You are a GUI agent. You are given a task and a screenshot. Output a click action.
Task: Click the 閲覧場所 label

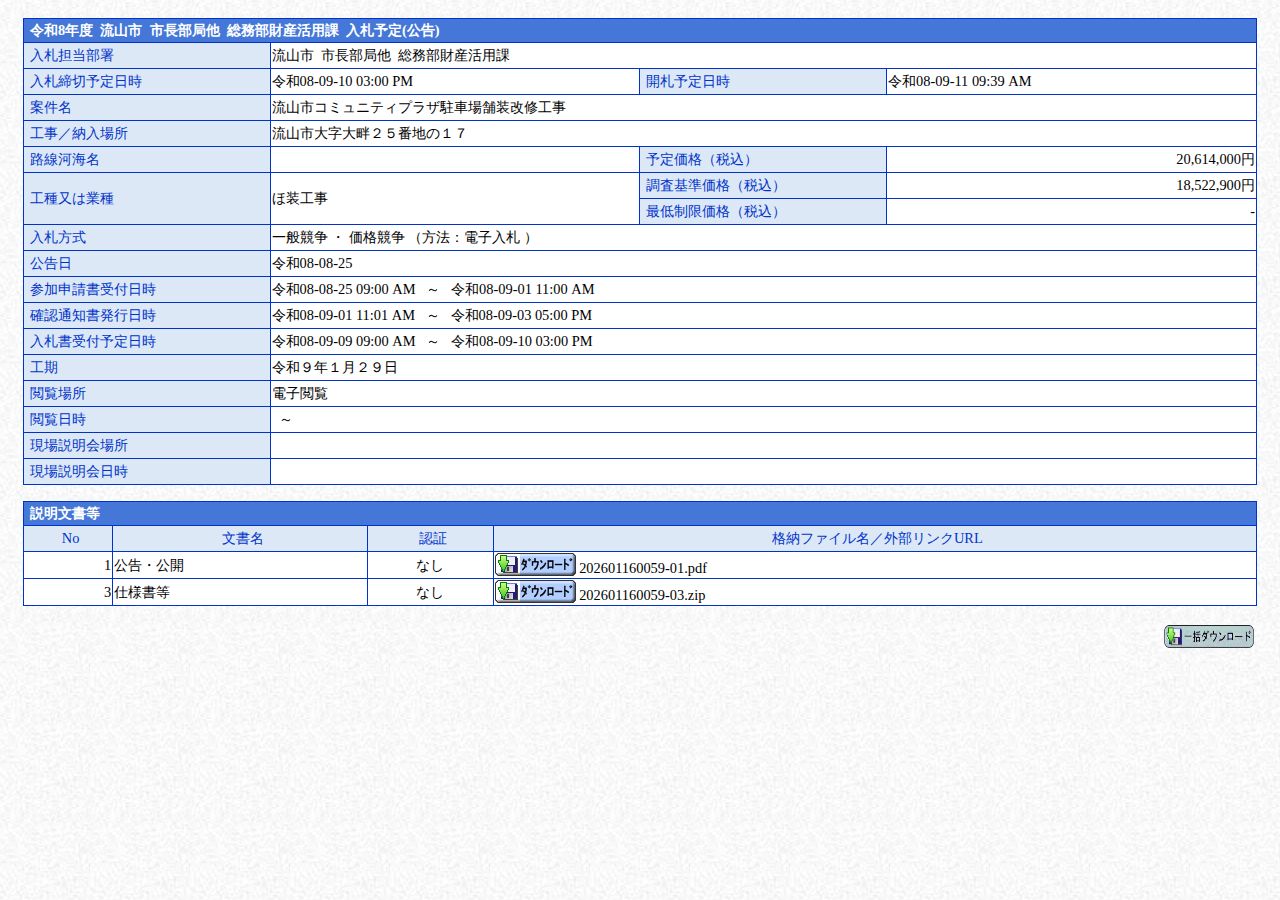[x=58, y=394]
